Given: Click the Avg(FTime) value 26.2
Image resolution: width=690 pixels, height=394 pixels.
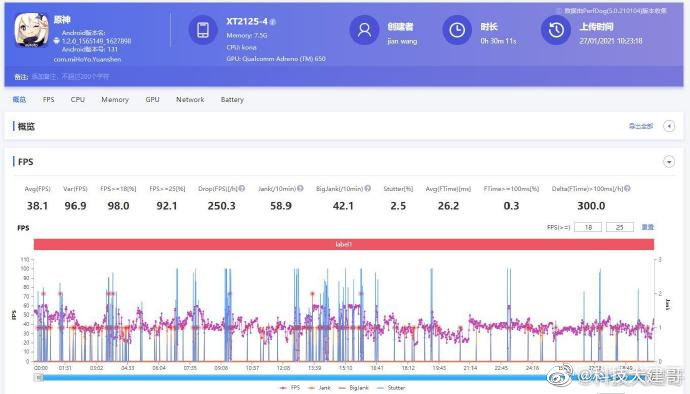Looking at the screenshot, I should pyautogui.click(x=448, y=206).
